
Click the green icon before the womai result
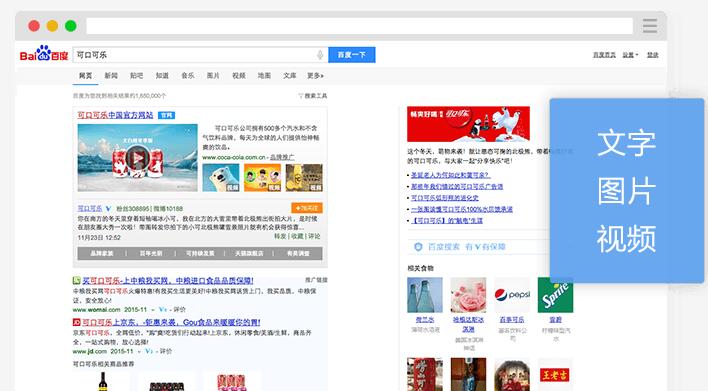[76, 281]
